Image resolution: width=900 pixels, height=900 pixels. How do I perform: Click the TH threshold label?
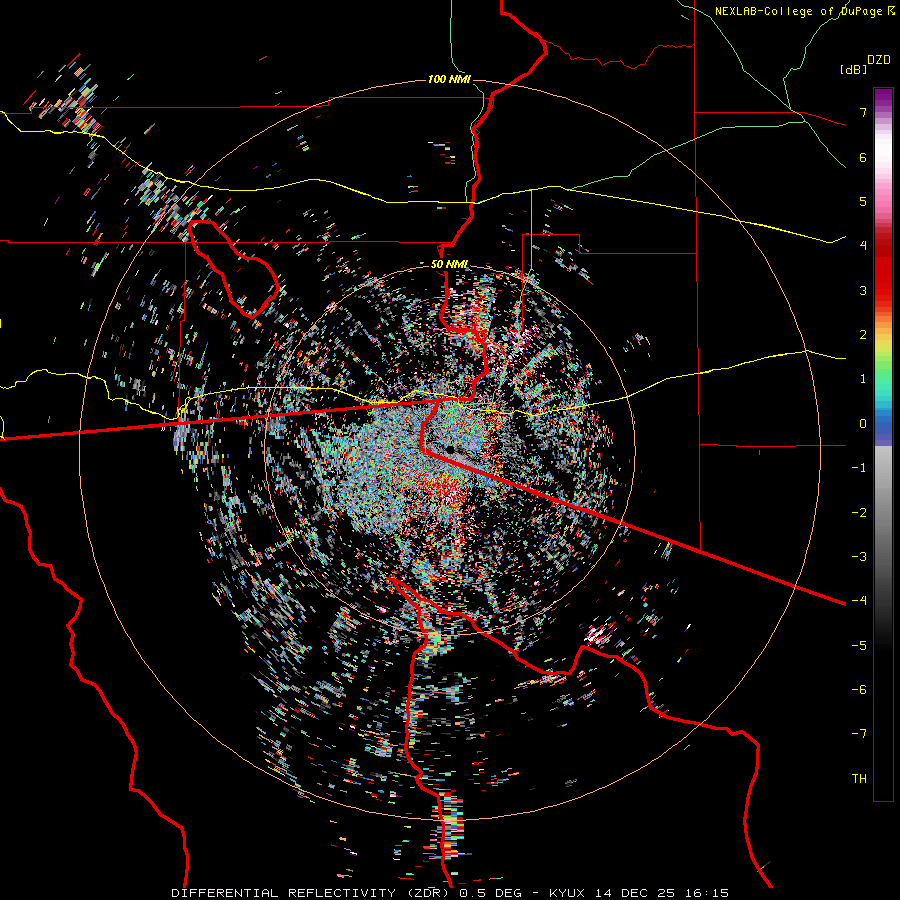(x=859, y=779)
